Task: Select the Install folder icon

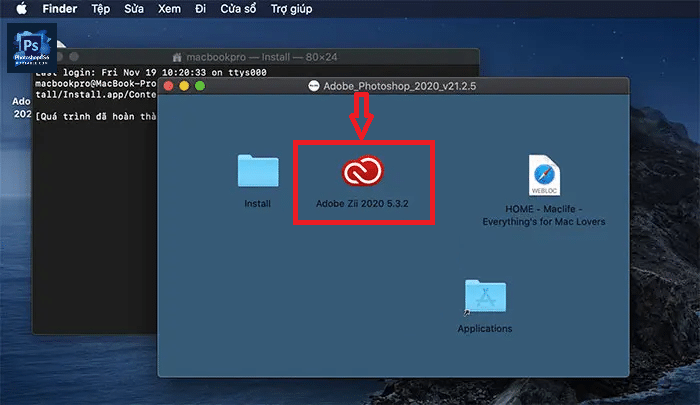Action: tap(258, 172)
